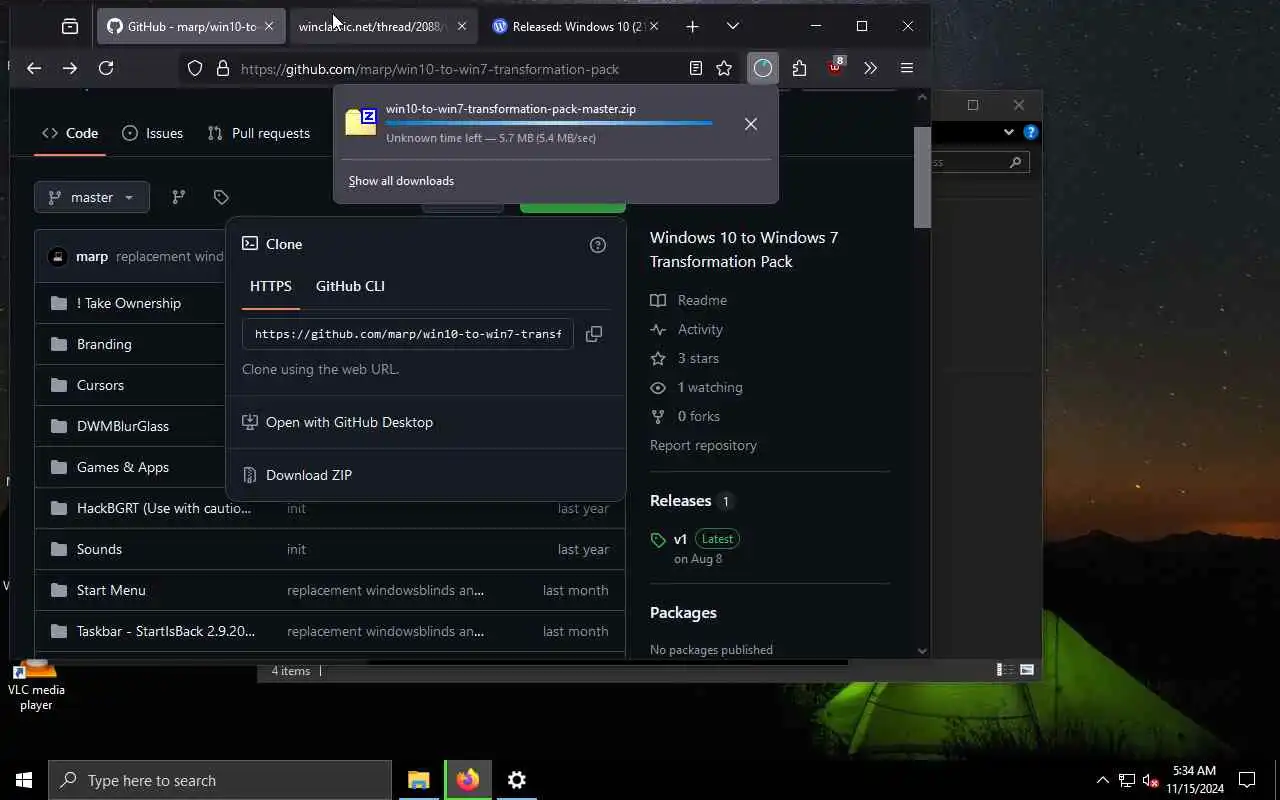Go forward one page
Image resolution: width=1280 pixels, height=800 pixels.
pyautogui.click(x=70, y=68)
